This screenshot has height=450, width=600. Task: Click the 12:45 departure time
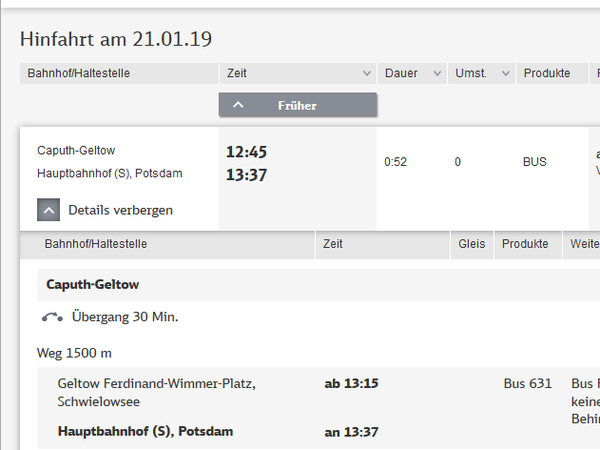pyautogui.click(x=247, y=152)
